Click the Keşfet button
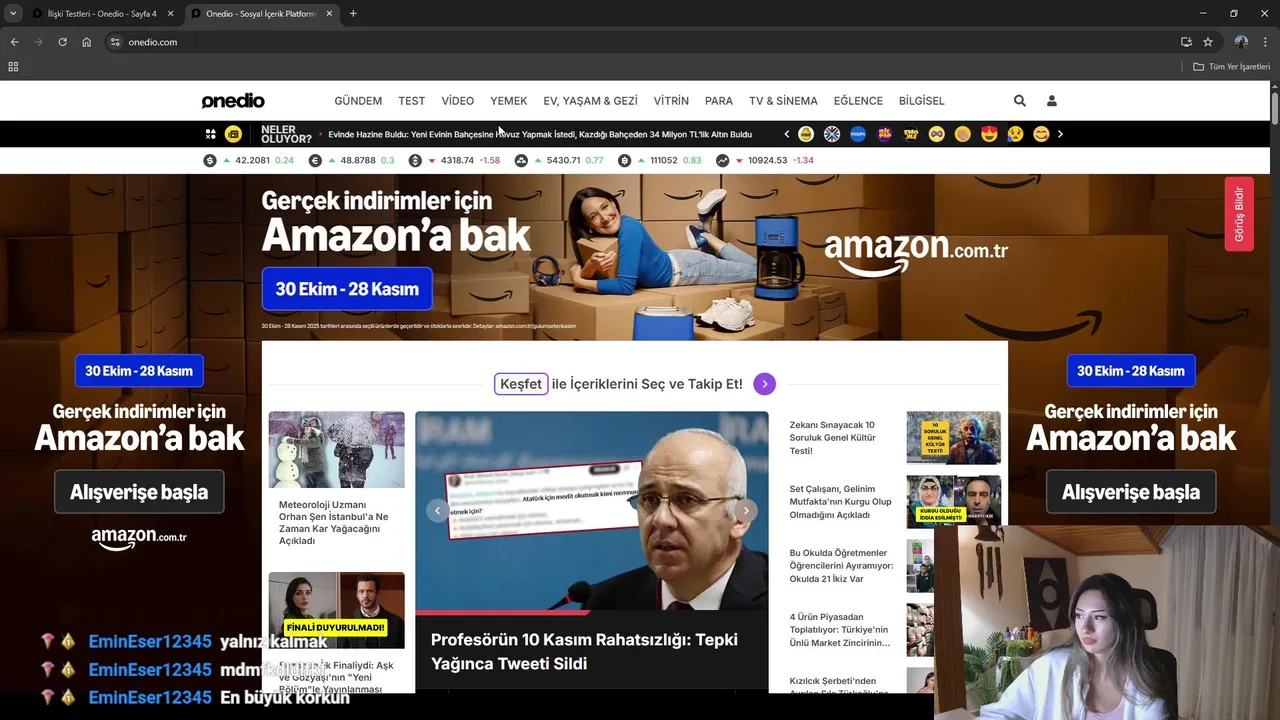The image size is (1280, 720). pyautogui.click(x=521, y=384)
